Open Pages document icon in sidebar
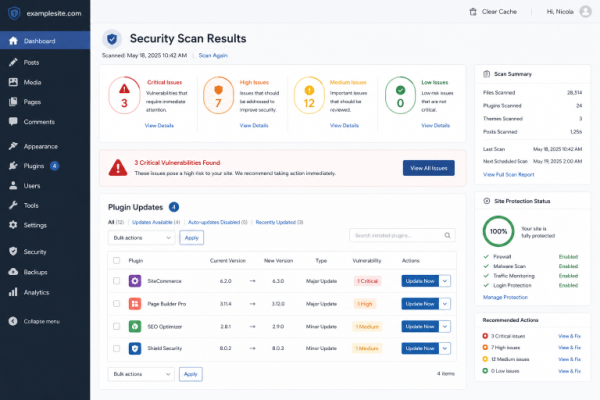Viewport: 600px width, 400px height. point(13,102)
